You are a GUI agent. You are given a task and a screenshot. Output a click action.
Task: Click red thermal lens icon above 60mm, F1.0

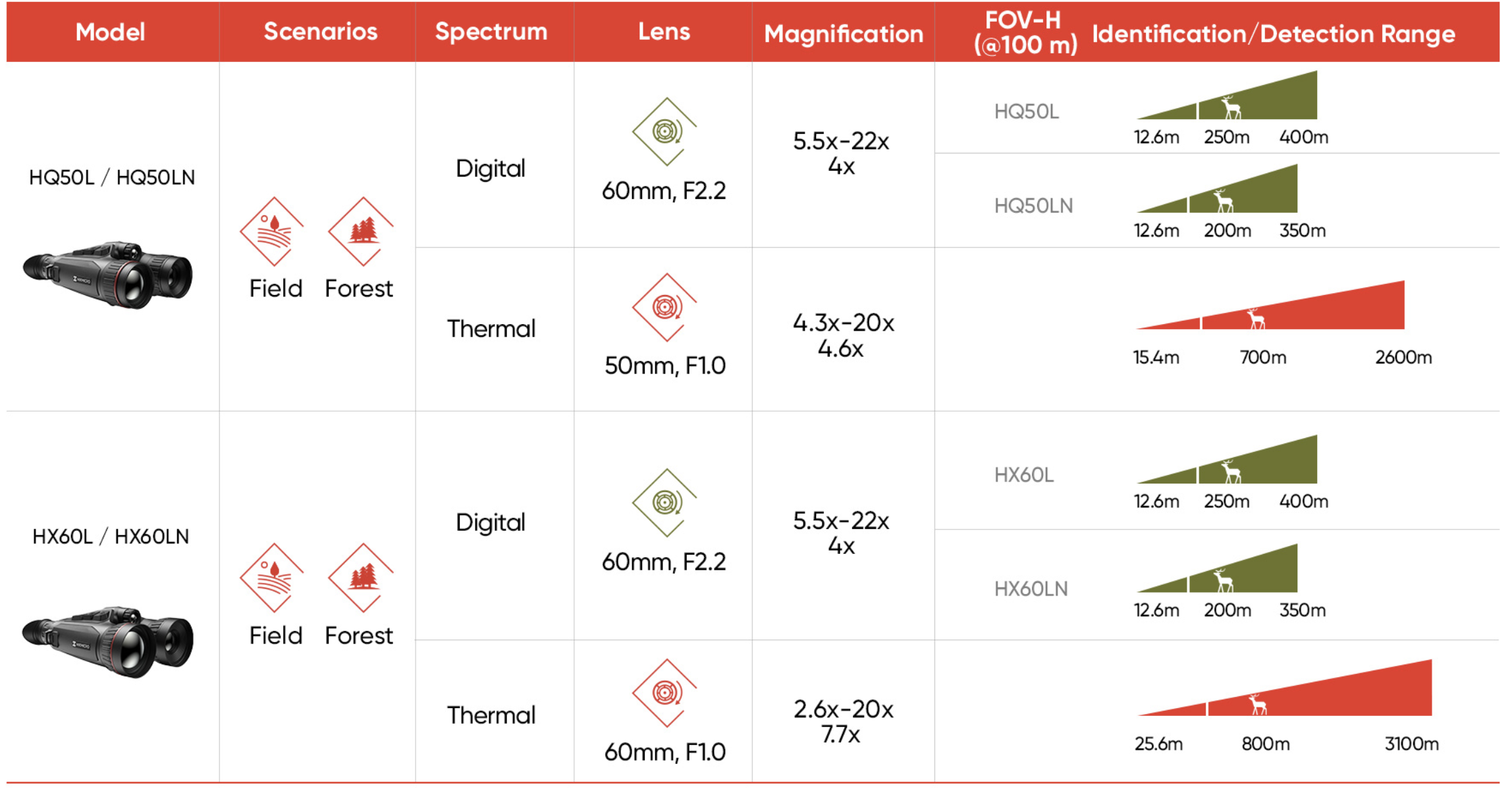point(665,693)
